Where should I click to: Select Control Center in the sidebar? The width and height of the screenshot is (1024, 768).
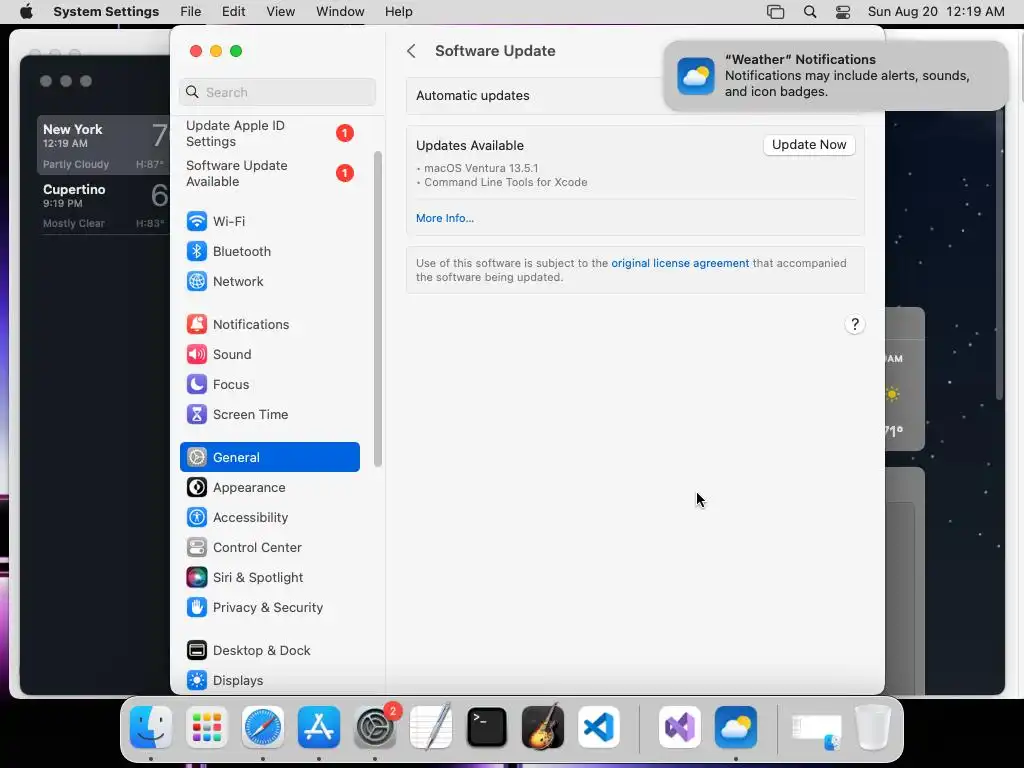(x=270, y=548)
